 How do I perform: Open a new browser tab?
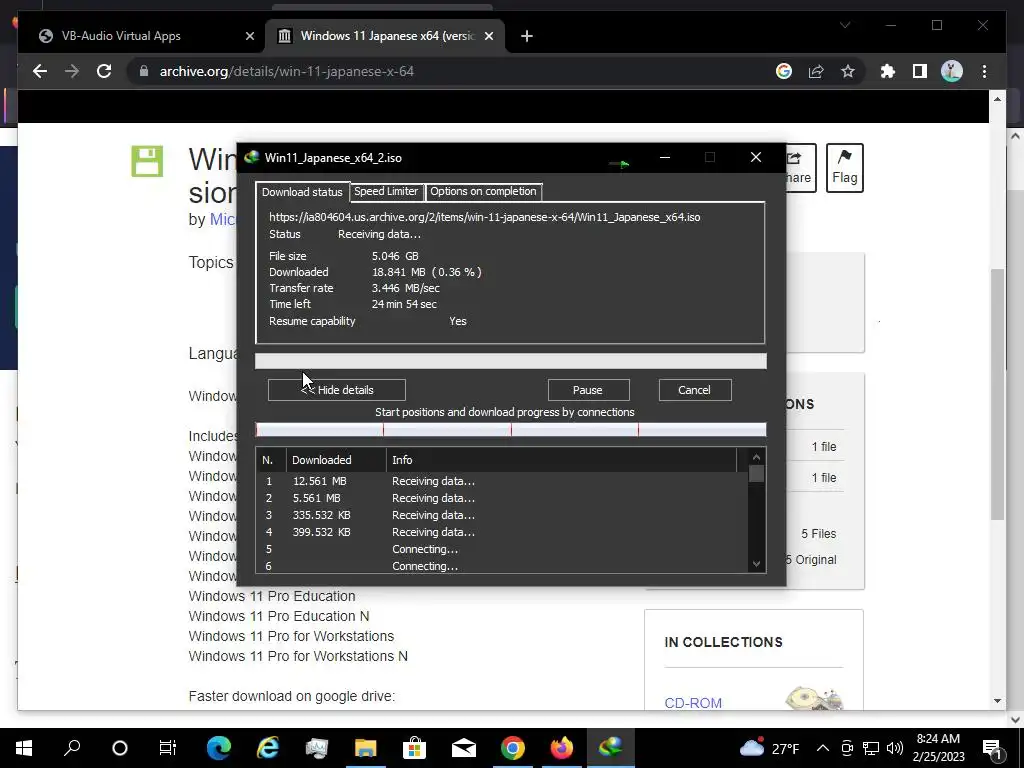tap(526, 36)
